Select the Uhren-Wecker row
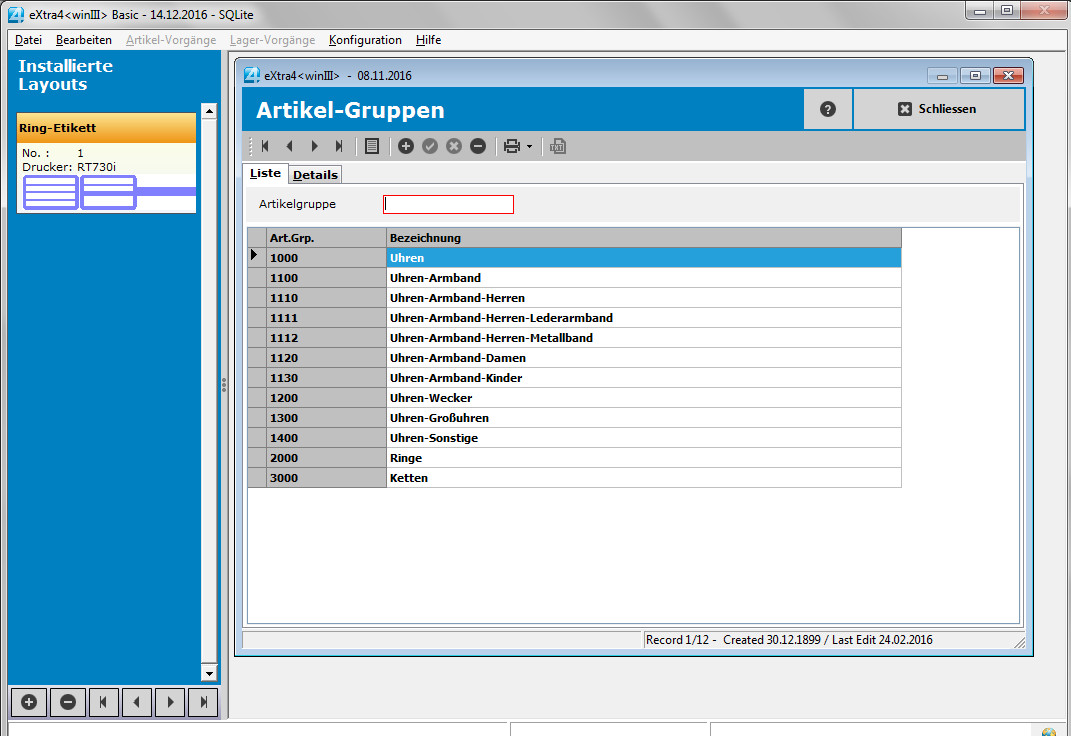 430,398
